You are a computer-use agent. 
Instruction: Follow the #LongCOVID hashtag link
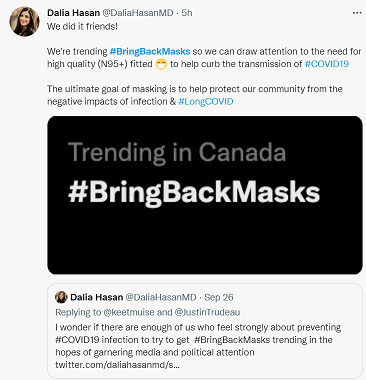[206, 101]
